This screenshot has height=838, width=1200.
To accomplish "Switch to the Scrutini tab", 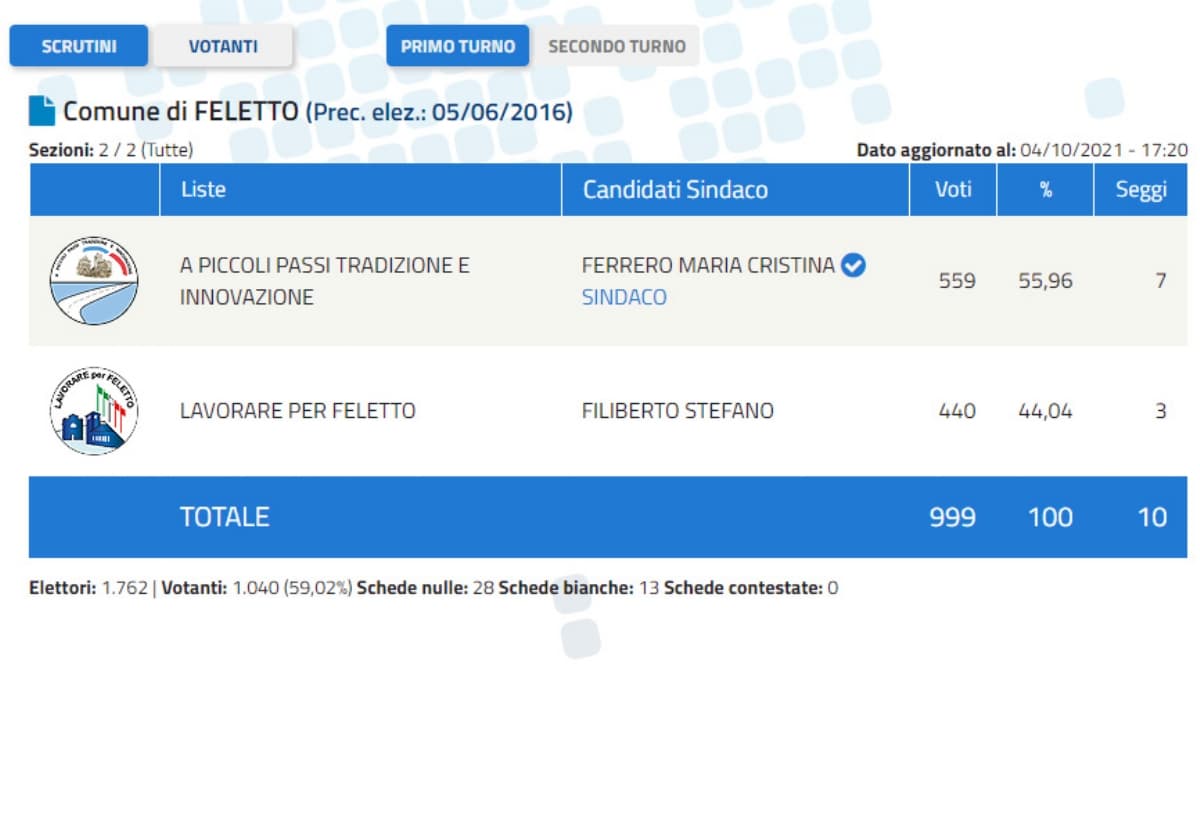I will (79, 46).
